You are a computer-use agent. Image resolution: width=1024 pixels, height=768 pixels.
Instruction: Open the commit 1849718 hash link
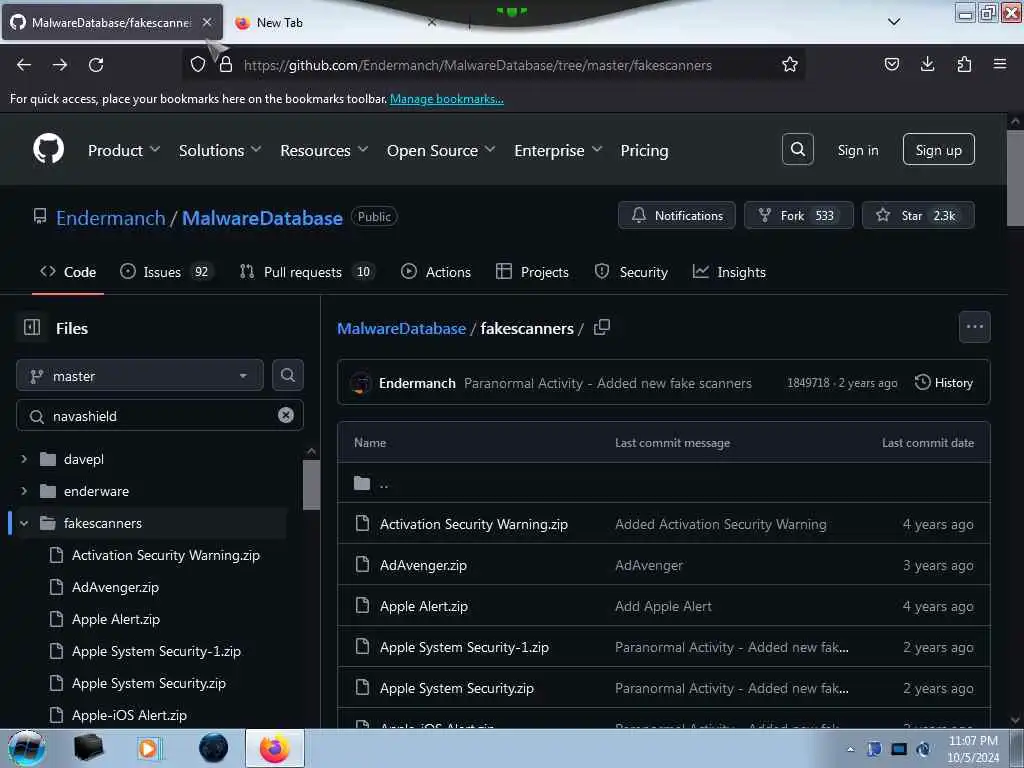(808, 383)
